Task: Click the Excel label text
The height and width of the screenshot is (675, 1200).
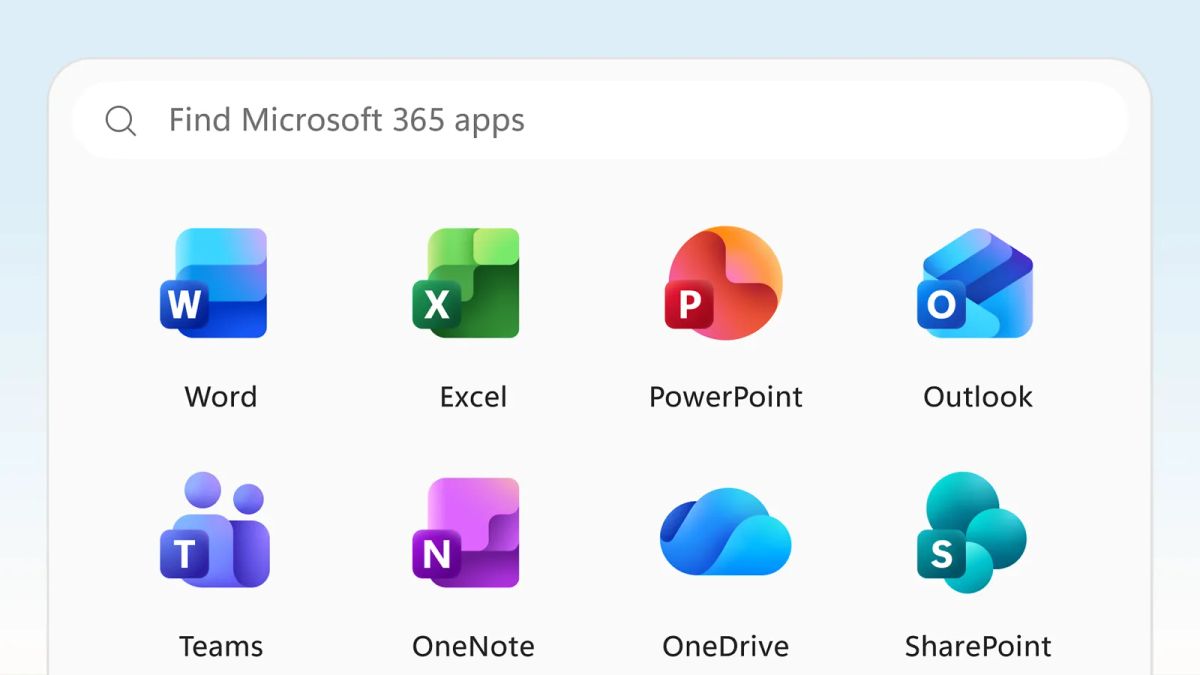Action: tap(473, 397)
